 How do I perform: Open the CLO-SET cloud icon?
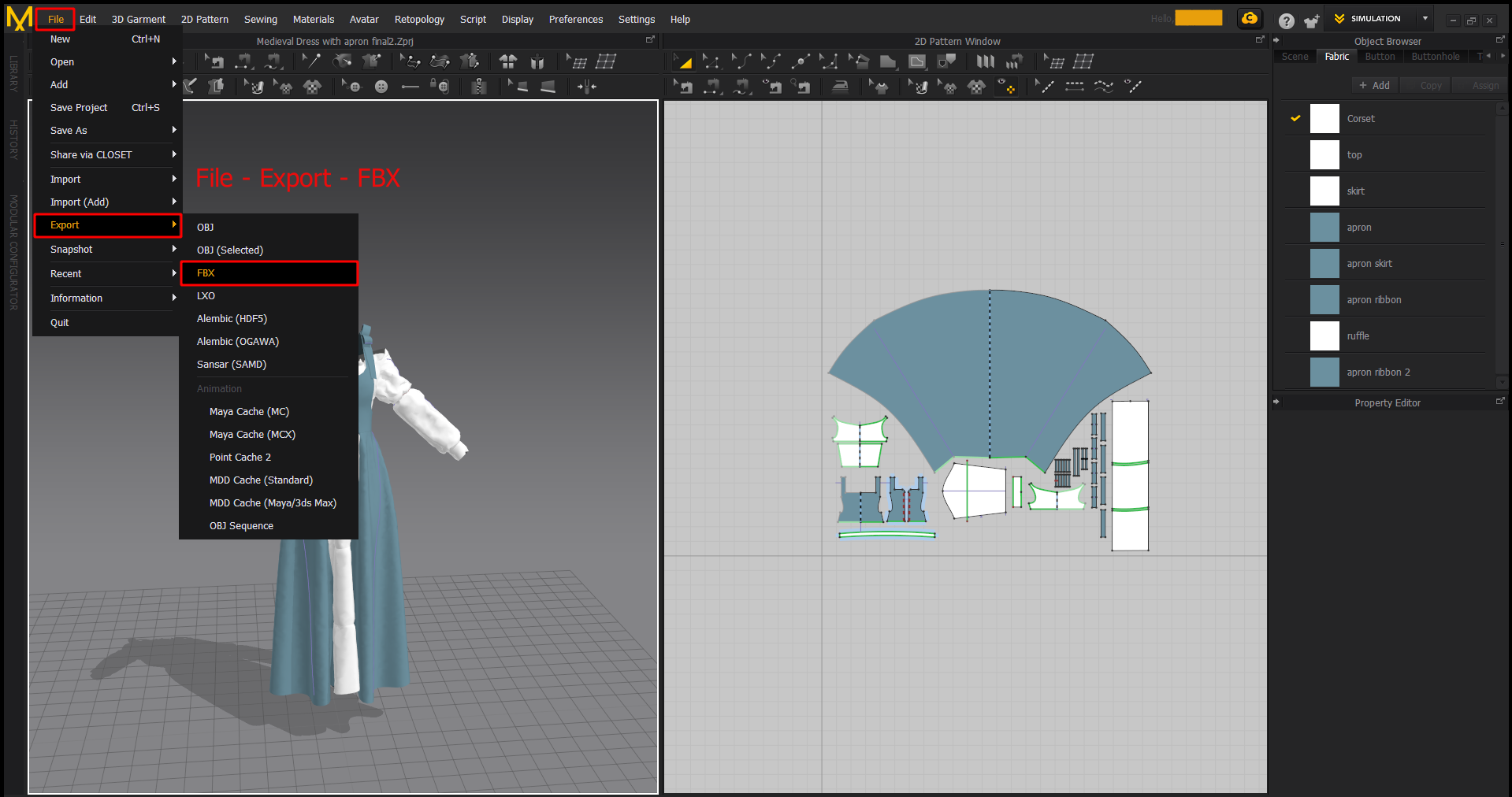1250,19
